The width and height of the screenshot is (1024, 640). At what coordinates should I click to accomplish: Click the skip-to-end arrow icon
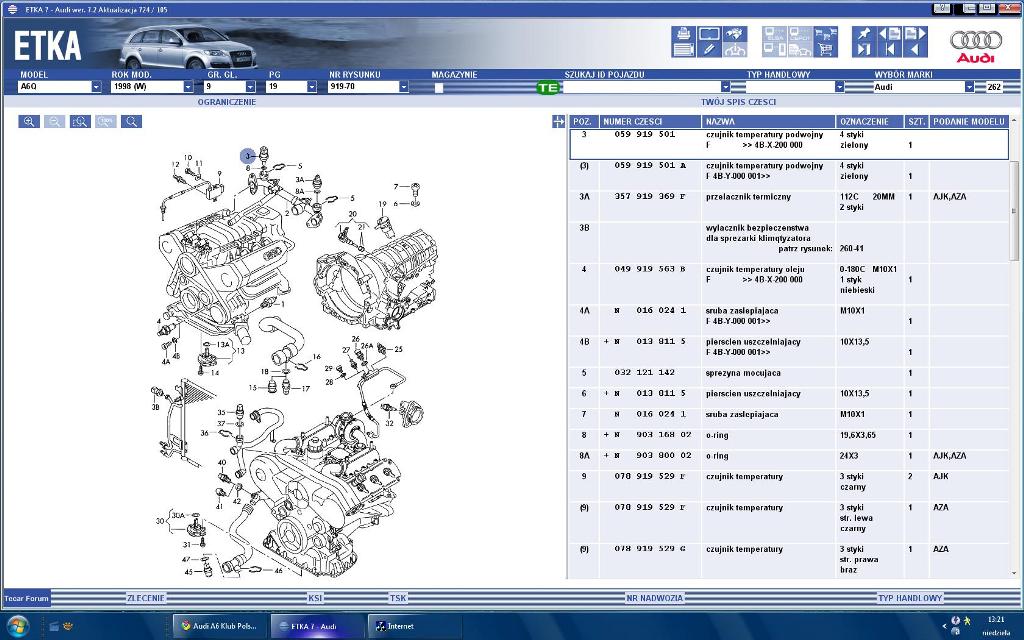[x=864, y=50]
